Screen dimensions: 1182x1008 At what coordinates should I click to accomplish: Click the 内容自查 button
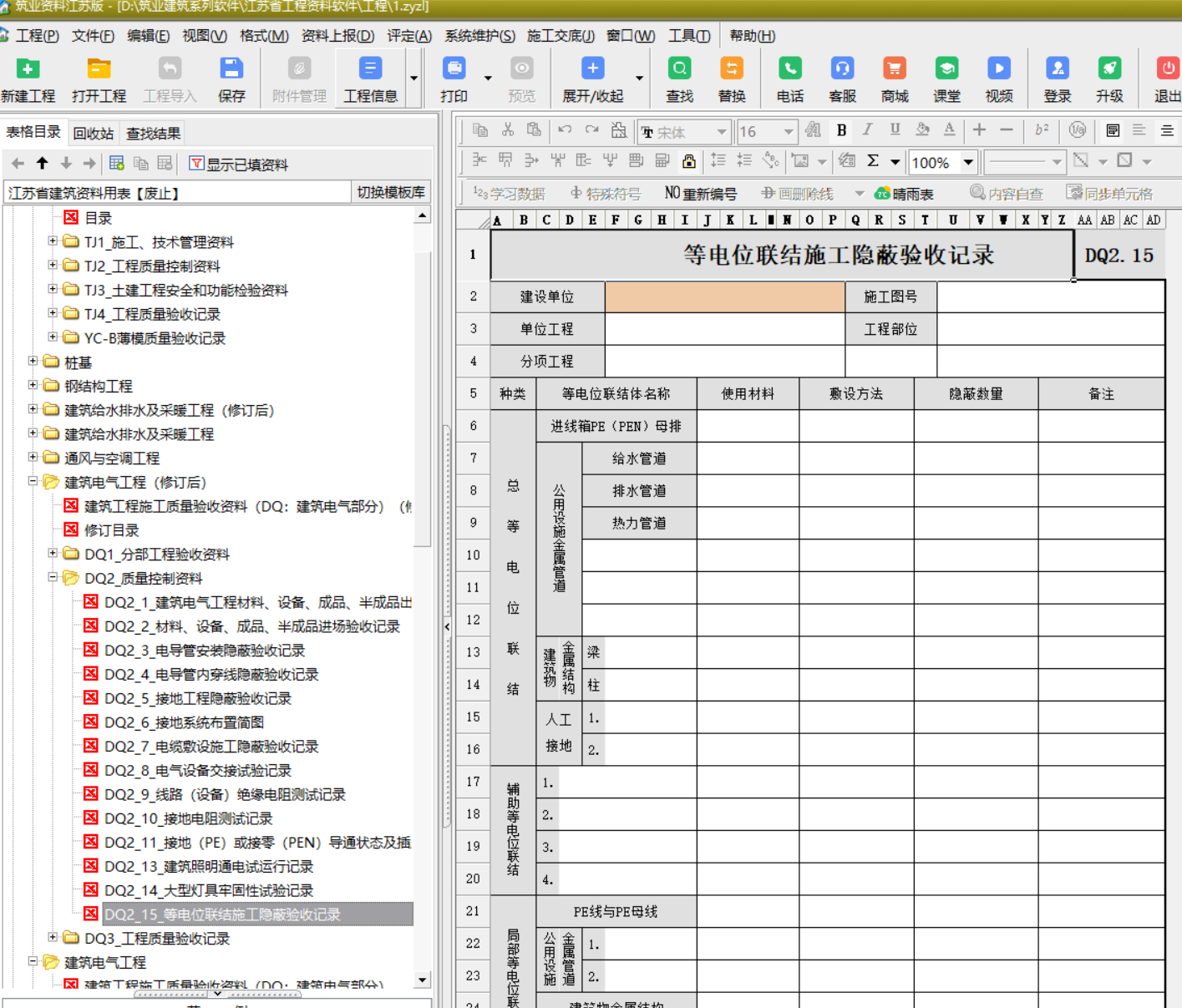pyautogui.click(x=1007, y=194)
